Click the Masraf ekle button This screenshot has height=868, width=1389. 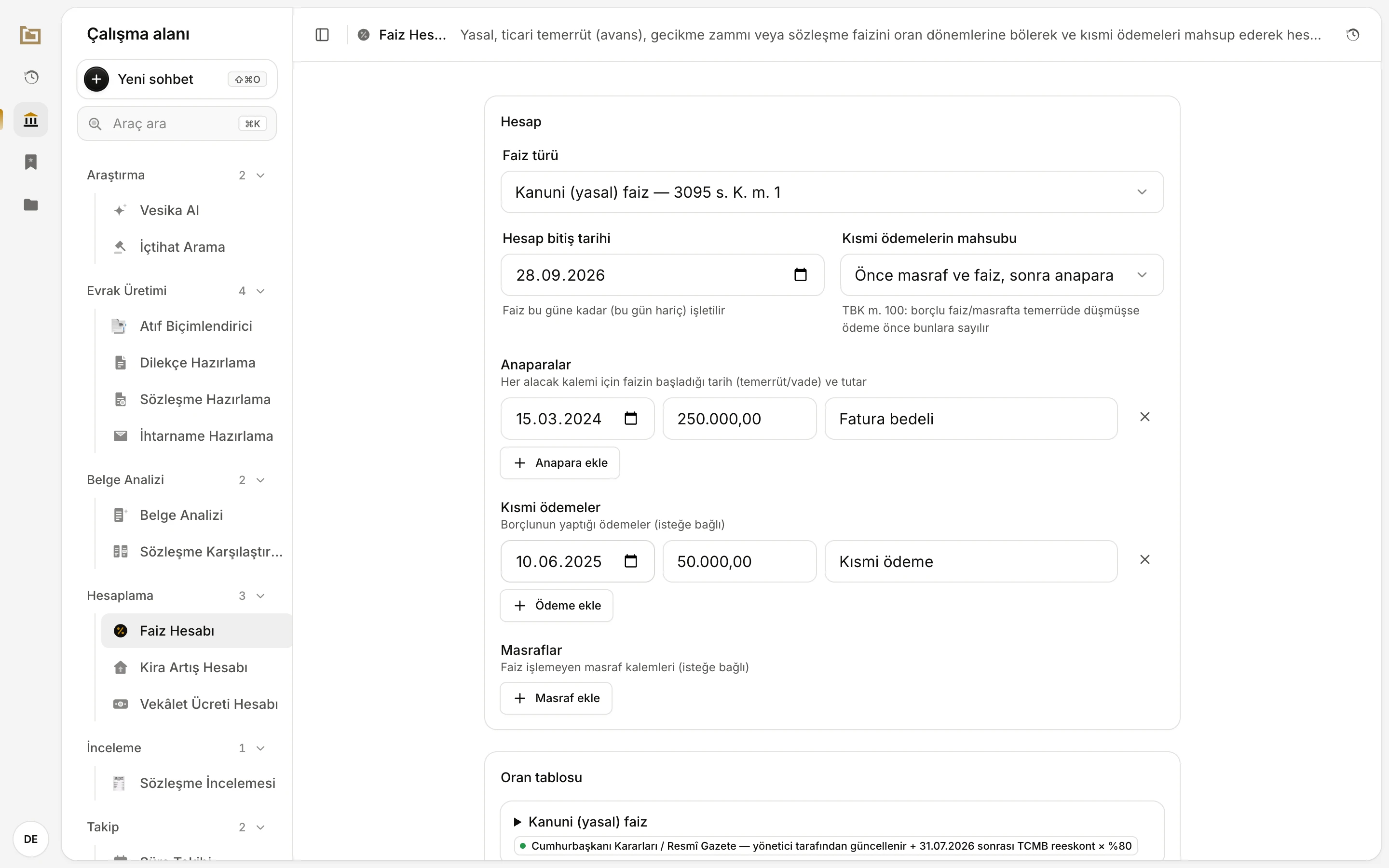click(556, 698)
